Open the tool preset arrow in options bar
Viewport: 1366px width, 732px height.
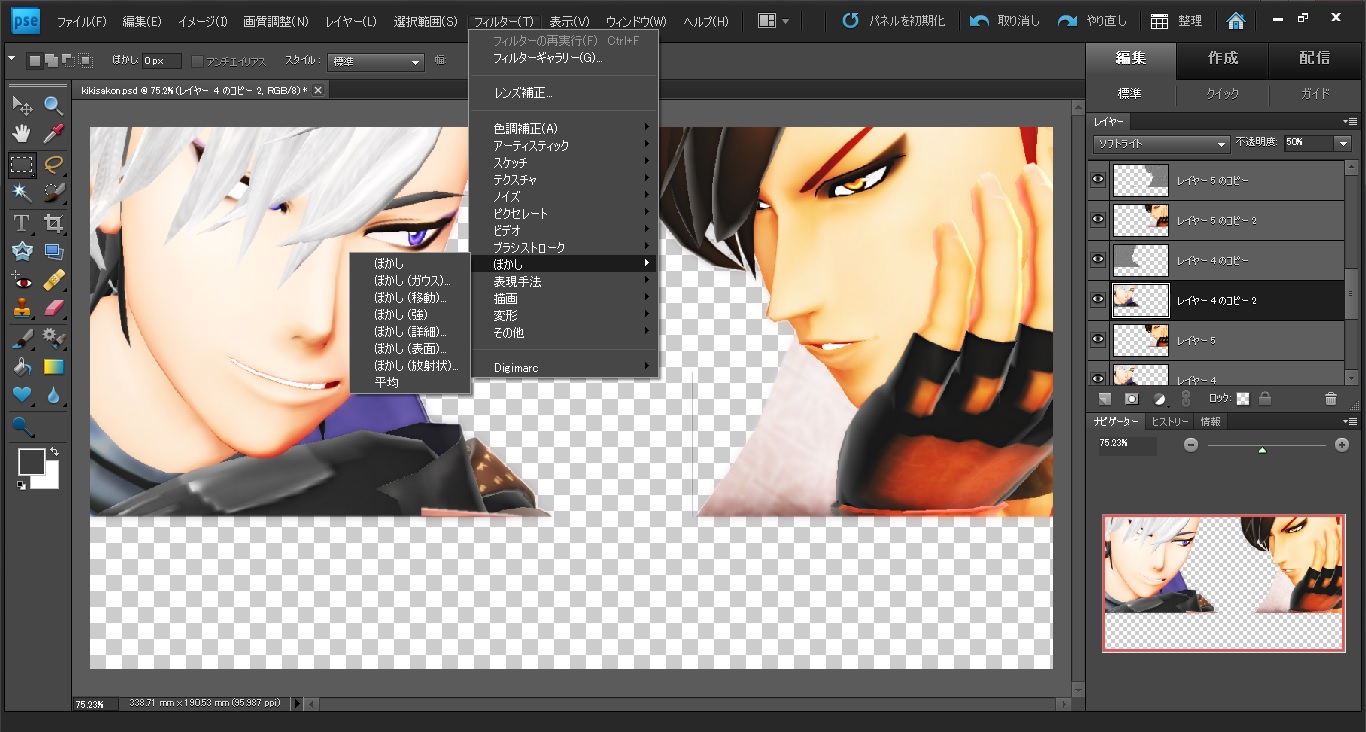(x=11, y=59)
